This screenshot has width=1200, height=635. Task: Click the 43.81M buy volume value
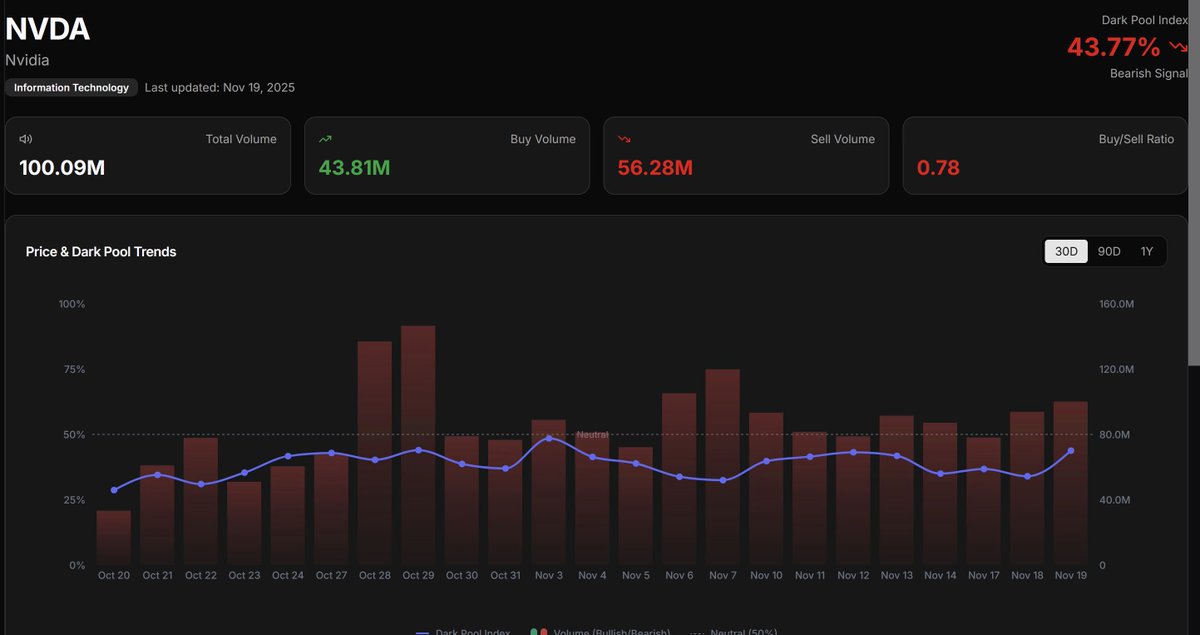[x=354, y=168]
